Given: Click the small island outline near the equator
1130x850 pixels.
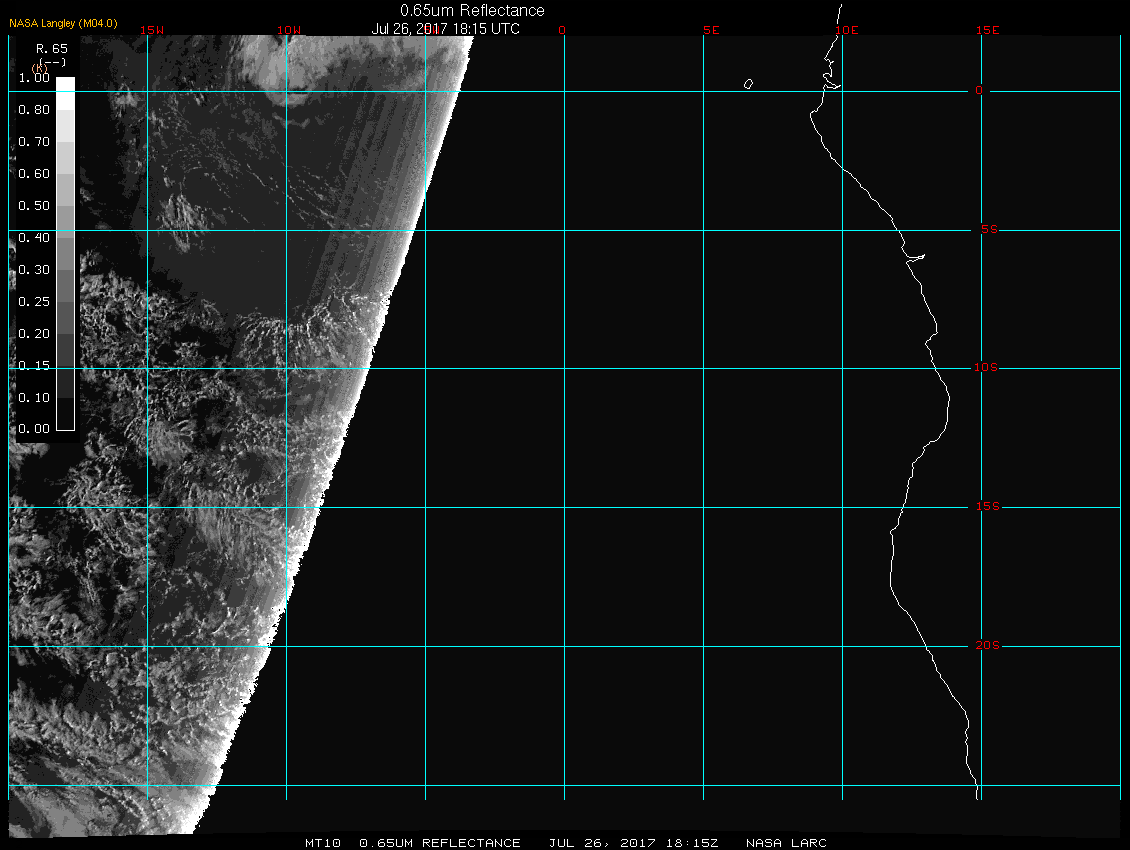Looking at the screenshot, I should pos(748,85).
